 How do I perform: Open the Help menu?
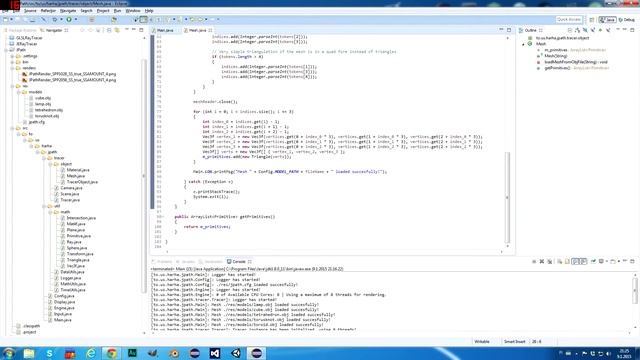tap(149, 11)
